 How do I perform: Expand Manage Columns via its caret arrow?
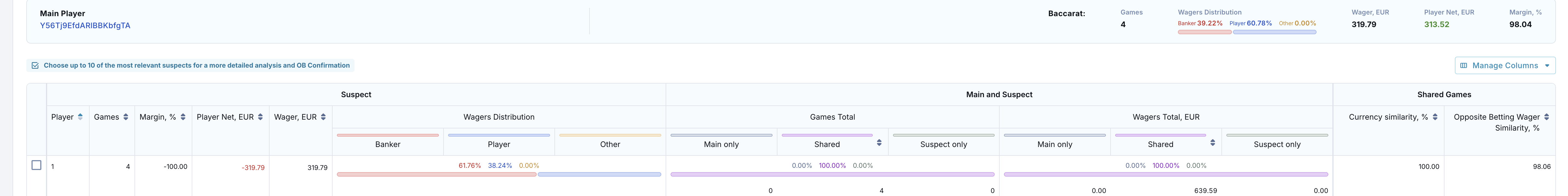(1547, 66)
